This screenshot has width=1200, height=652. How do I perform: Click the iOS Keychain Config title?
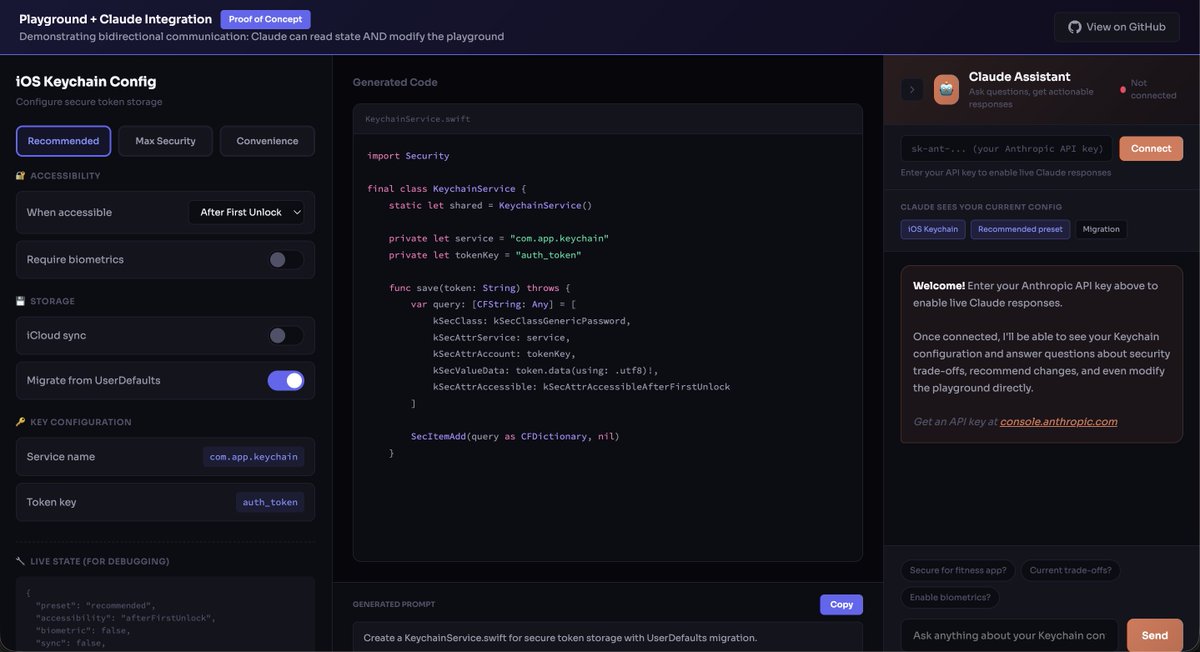pos(86,81)
